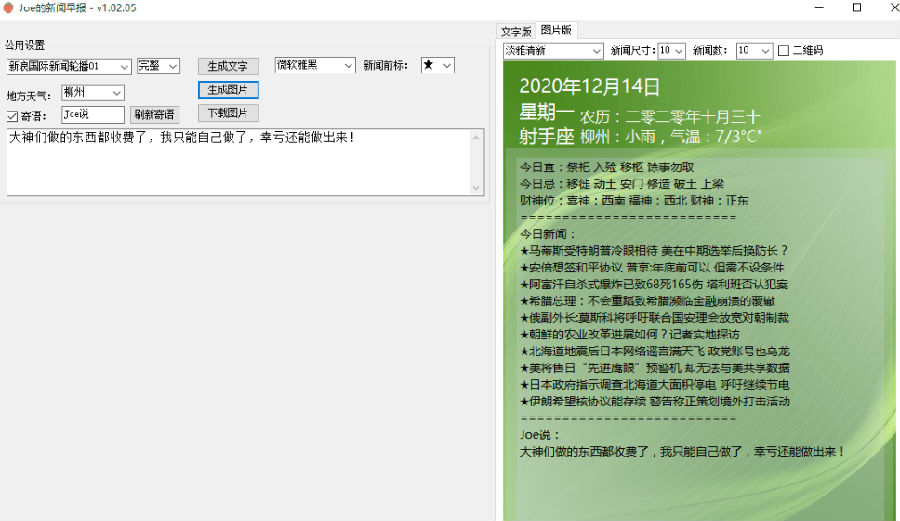The width and height of the screenshot is (900, 521).
Task: Select the 图片版 tab
Action: 554,30
